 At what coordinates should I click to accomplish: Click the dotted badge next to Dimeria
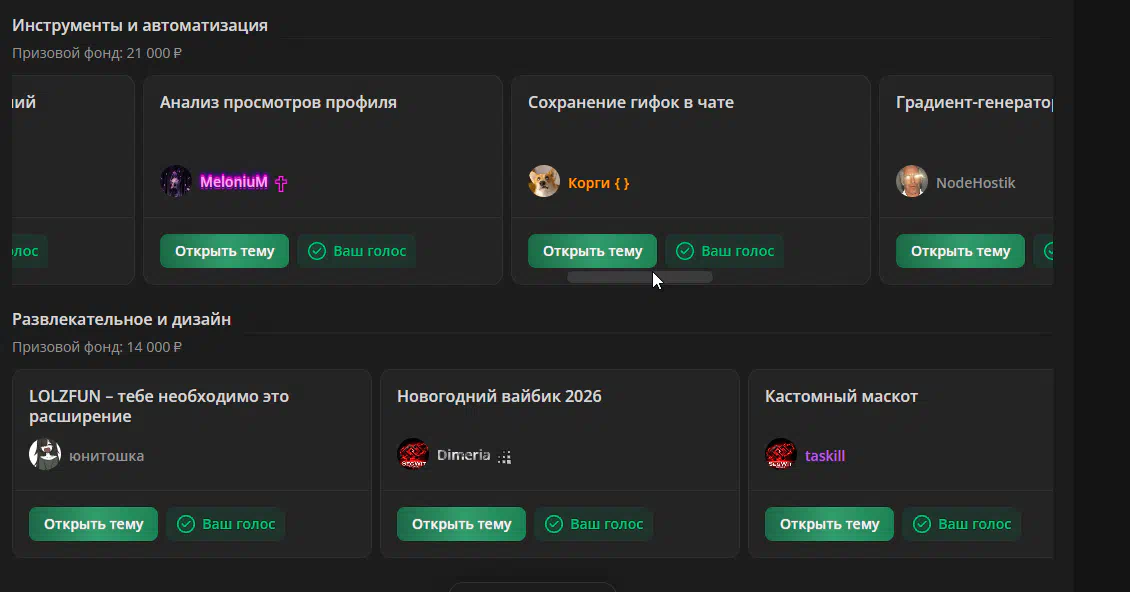505,457
